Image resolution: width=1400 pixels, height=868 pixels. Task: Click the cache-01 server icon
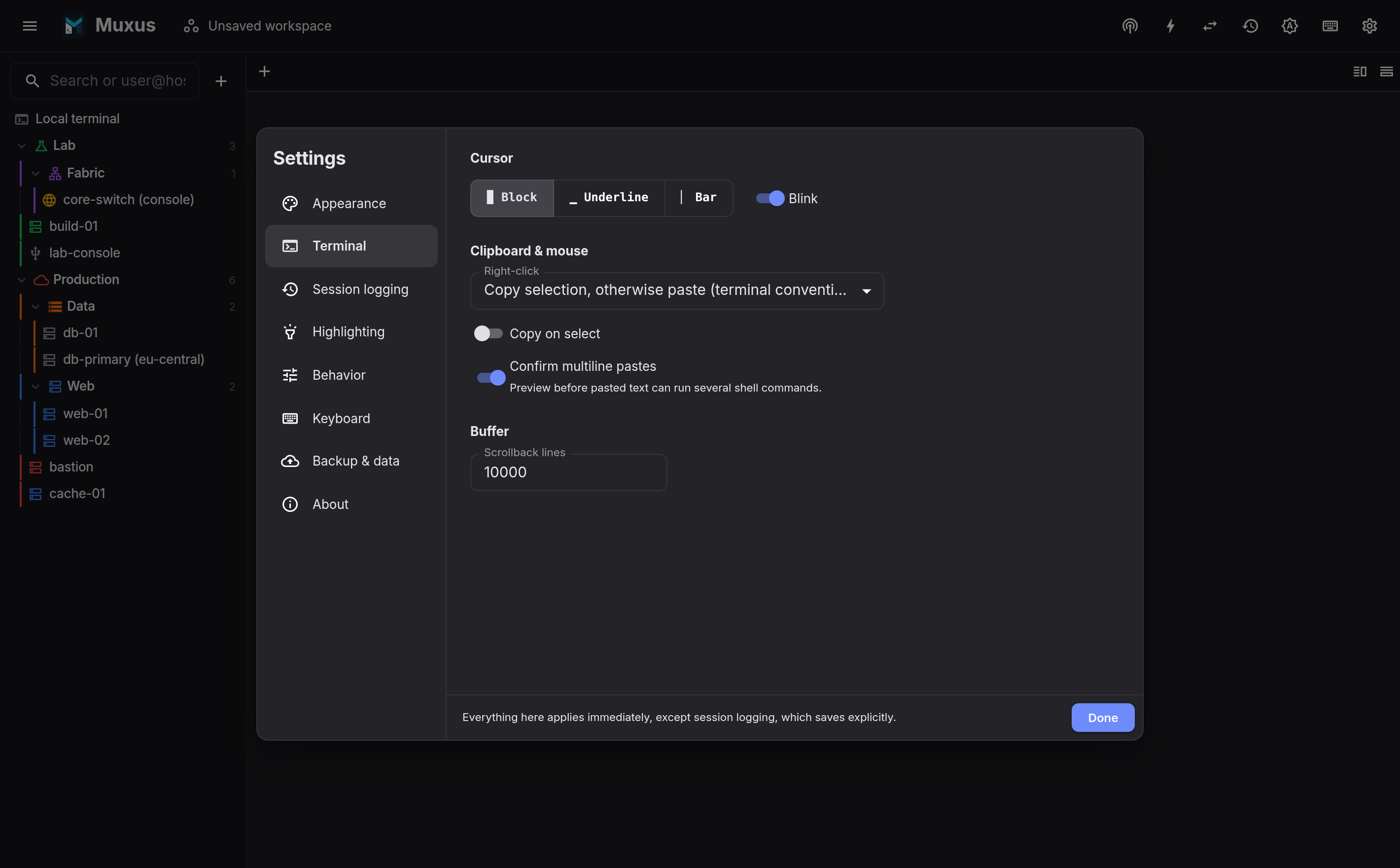click(35, 494)
